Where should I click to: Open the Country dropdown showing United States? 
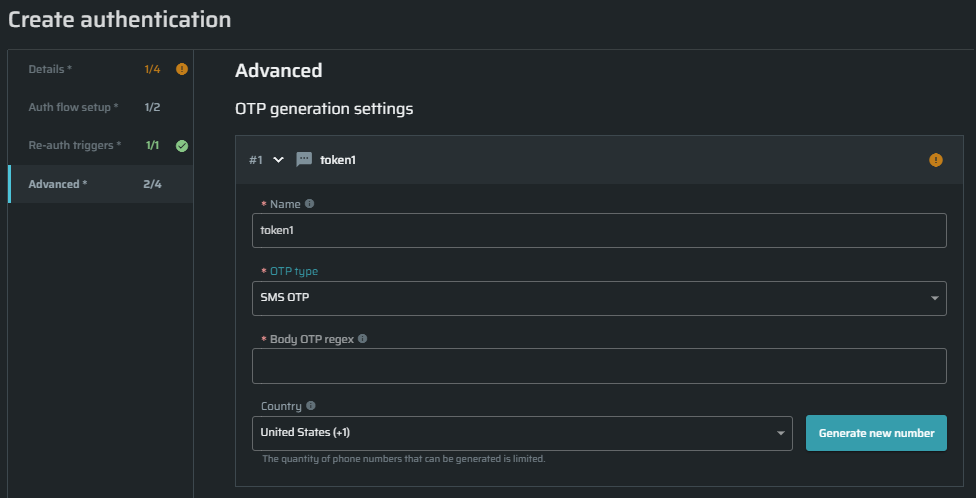[521, 433]
